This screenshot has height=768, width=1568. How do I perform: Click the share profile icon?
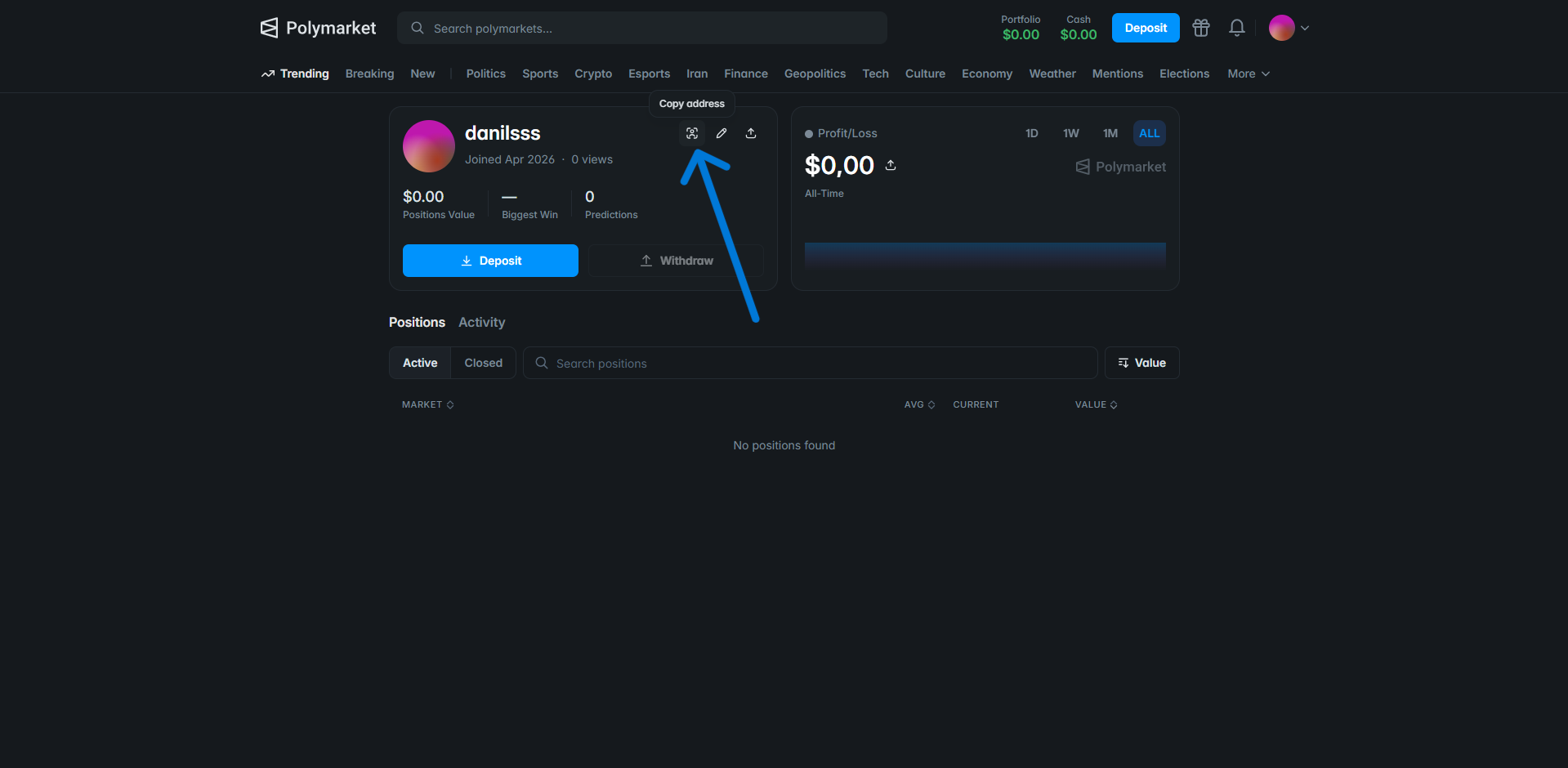pyautogui.click(x=751, y=133)
